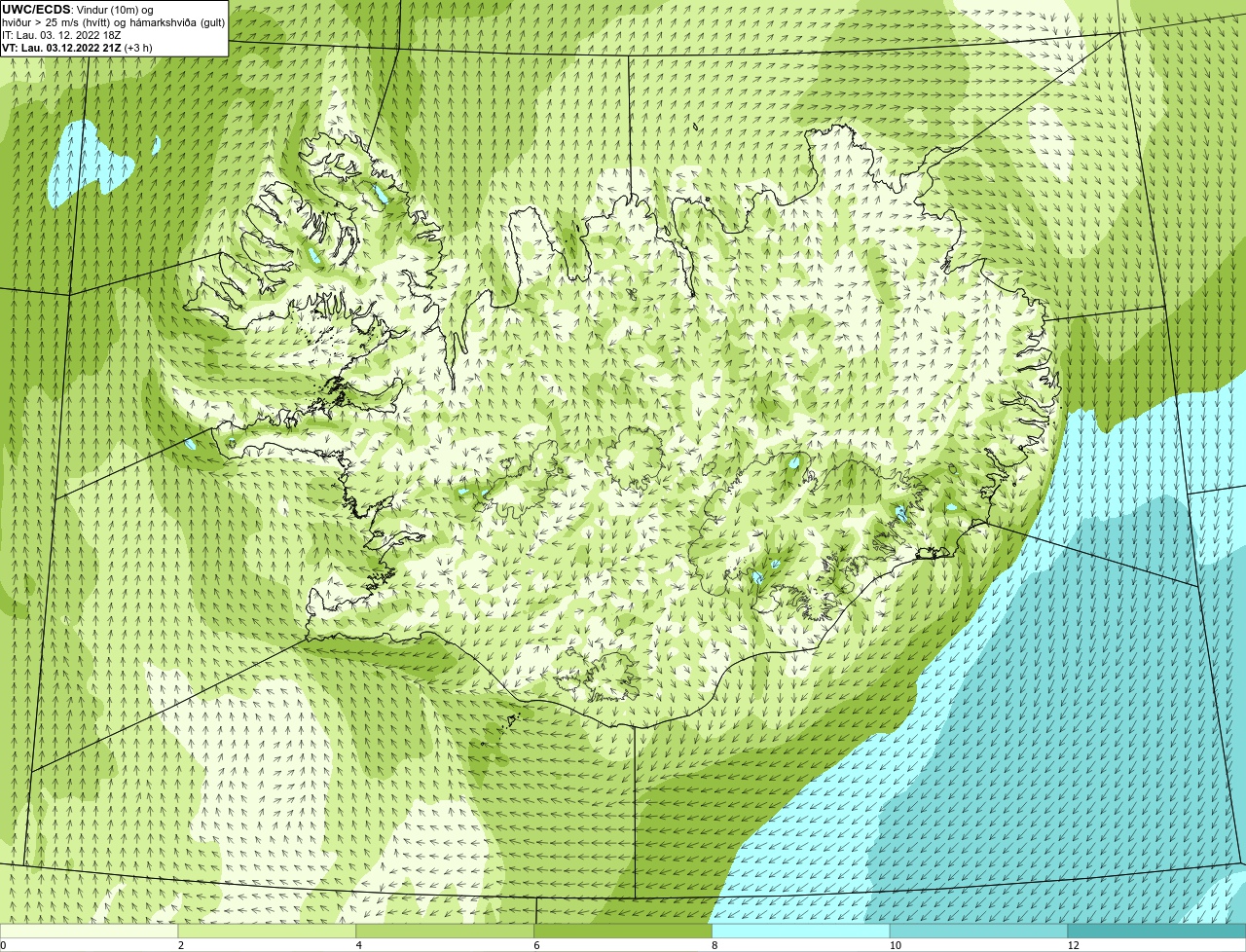The width and height of the screenshot is (1246, 952).
Task: Click the pale cream 0–2 legend swatch
Action: [x=89, y=932]
